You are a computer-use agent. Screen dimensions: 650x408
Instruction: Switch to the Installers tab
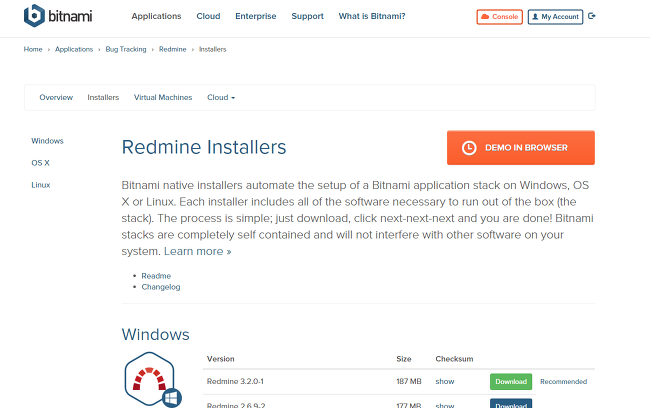103,97
